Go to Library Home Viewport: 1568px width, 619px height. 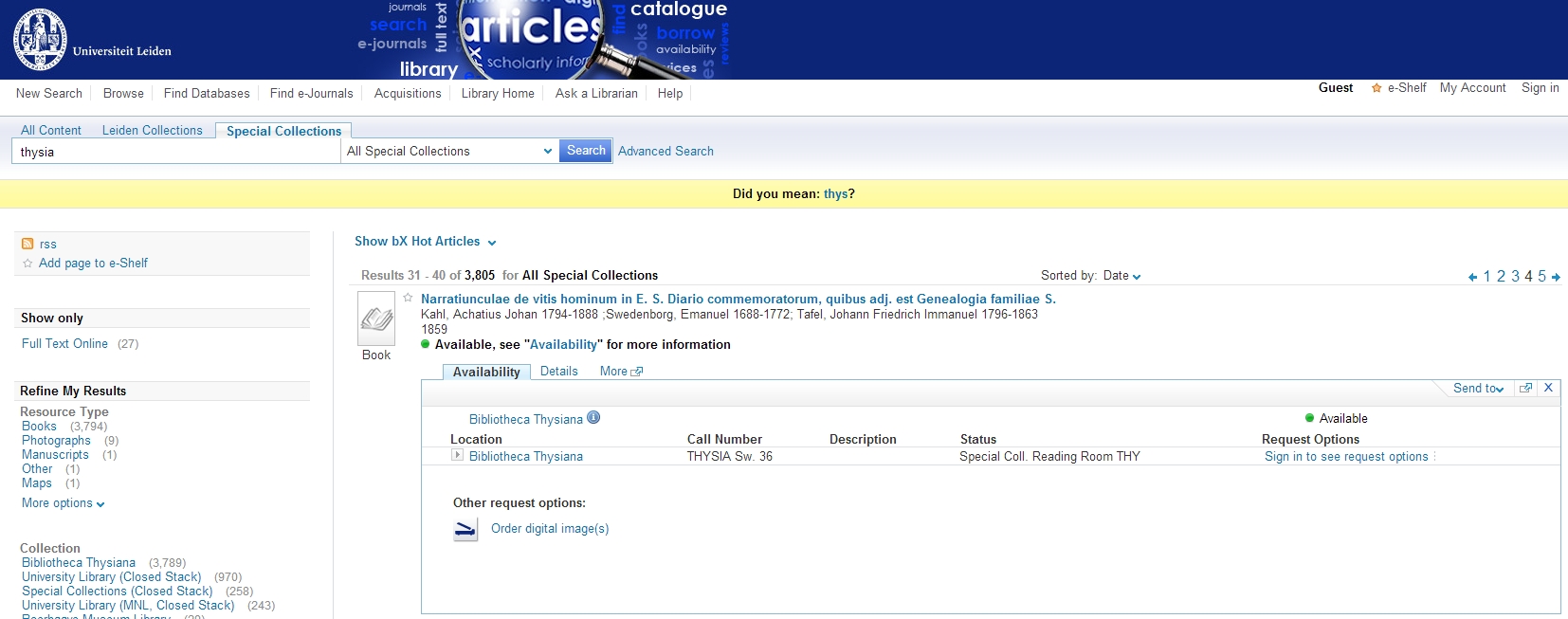(498, 93)
